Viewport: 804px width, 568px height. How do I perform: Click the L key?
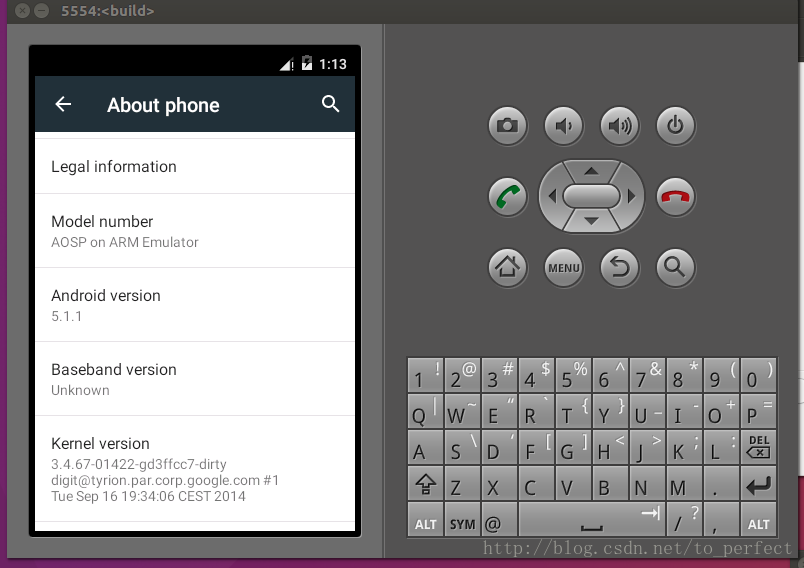(721, 447)
